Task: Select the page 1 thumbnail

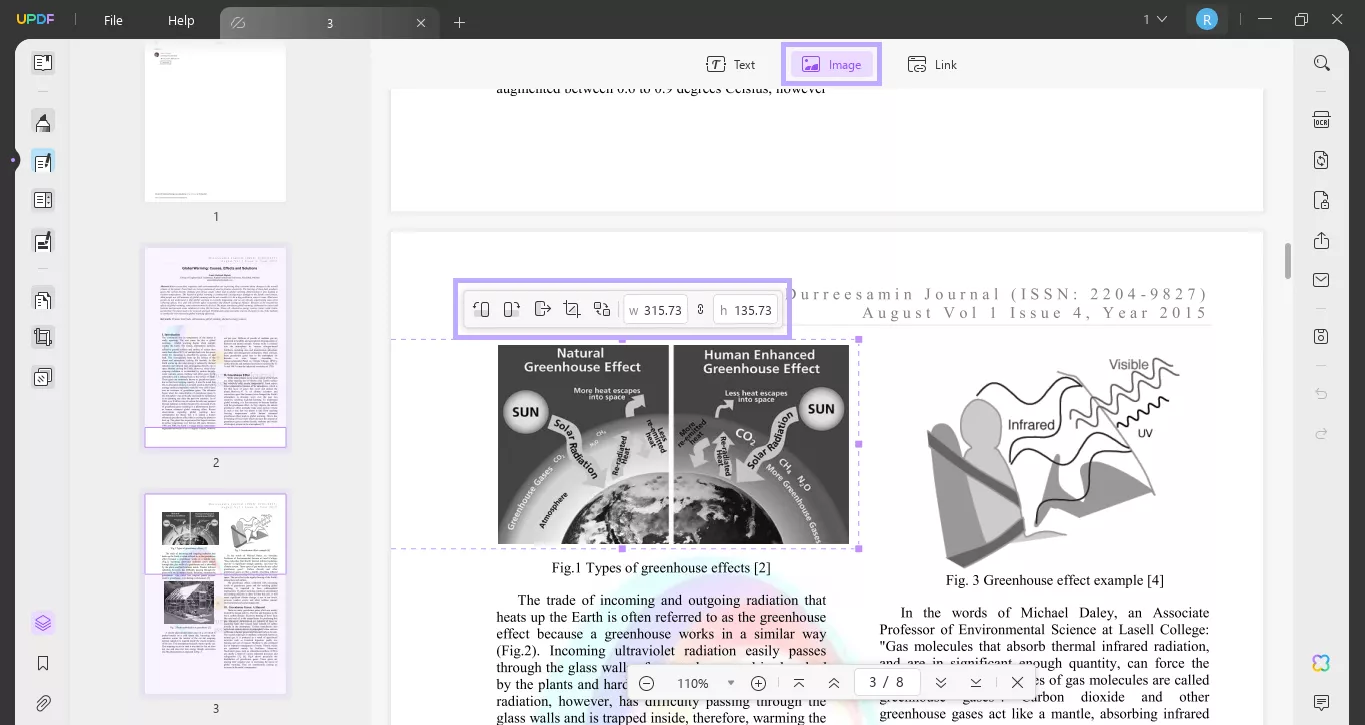Action: tap(215, 120)
